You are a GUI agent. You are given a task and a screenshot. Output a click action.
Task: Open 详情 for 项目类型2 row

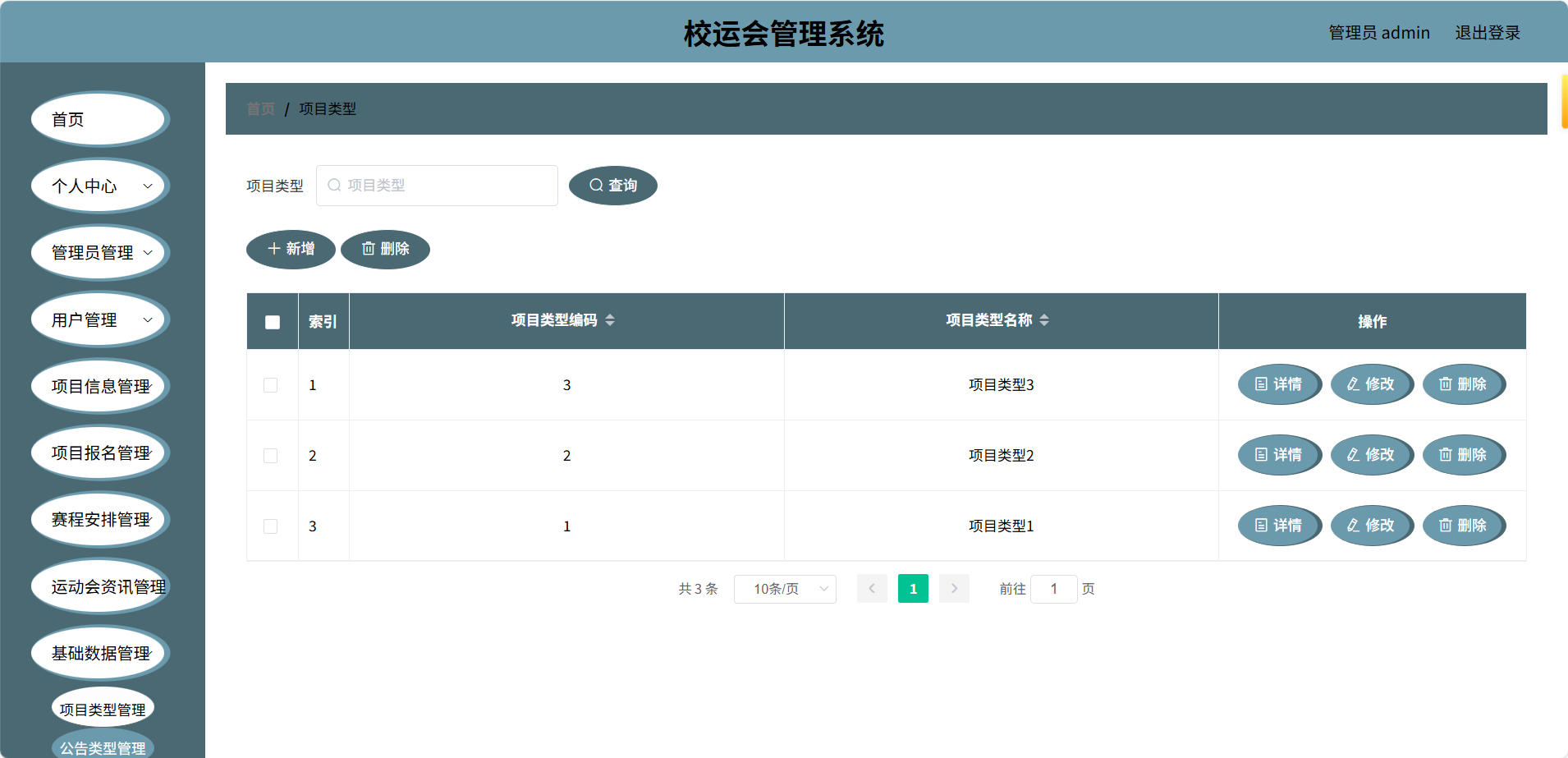click(1279, 455)
